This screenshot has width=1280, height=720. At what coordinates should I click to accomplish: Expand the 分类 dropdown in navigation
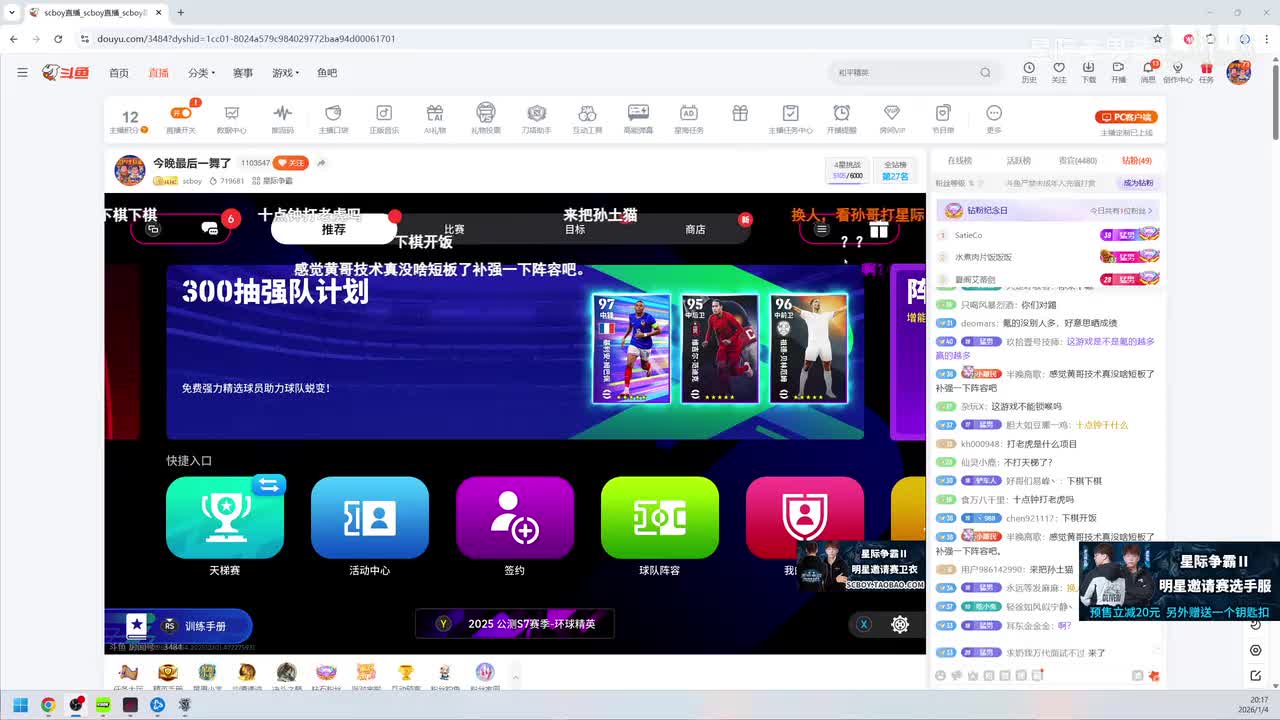[x=201, y=73]
